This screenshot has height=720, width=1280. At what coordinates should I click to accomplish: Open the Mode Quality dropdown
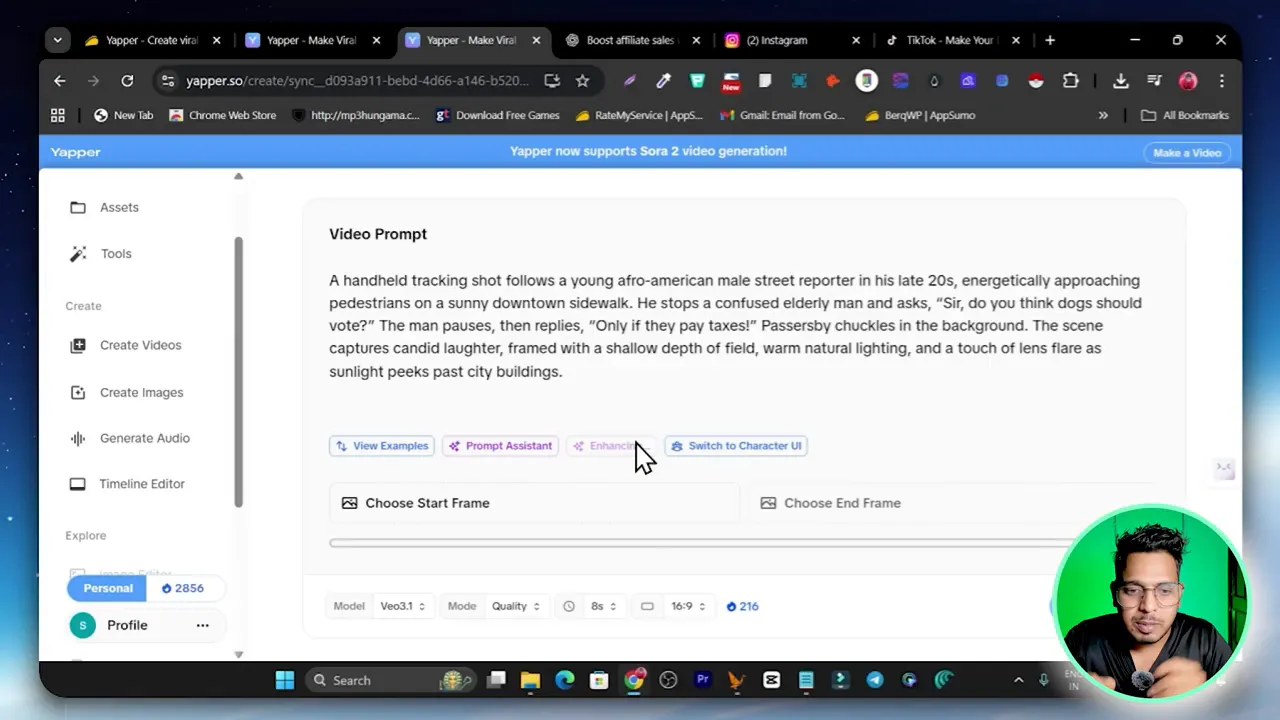pyautogui.click(x=516, y=605)
